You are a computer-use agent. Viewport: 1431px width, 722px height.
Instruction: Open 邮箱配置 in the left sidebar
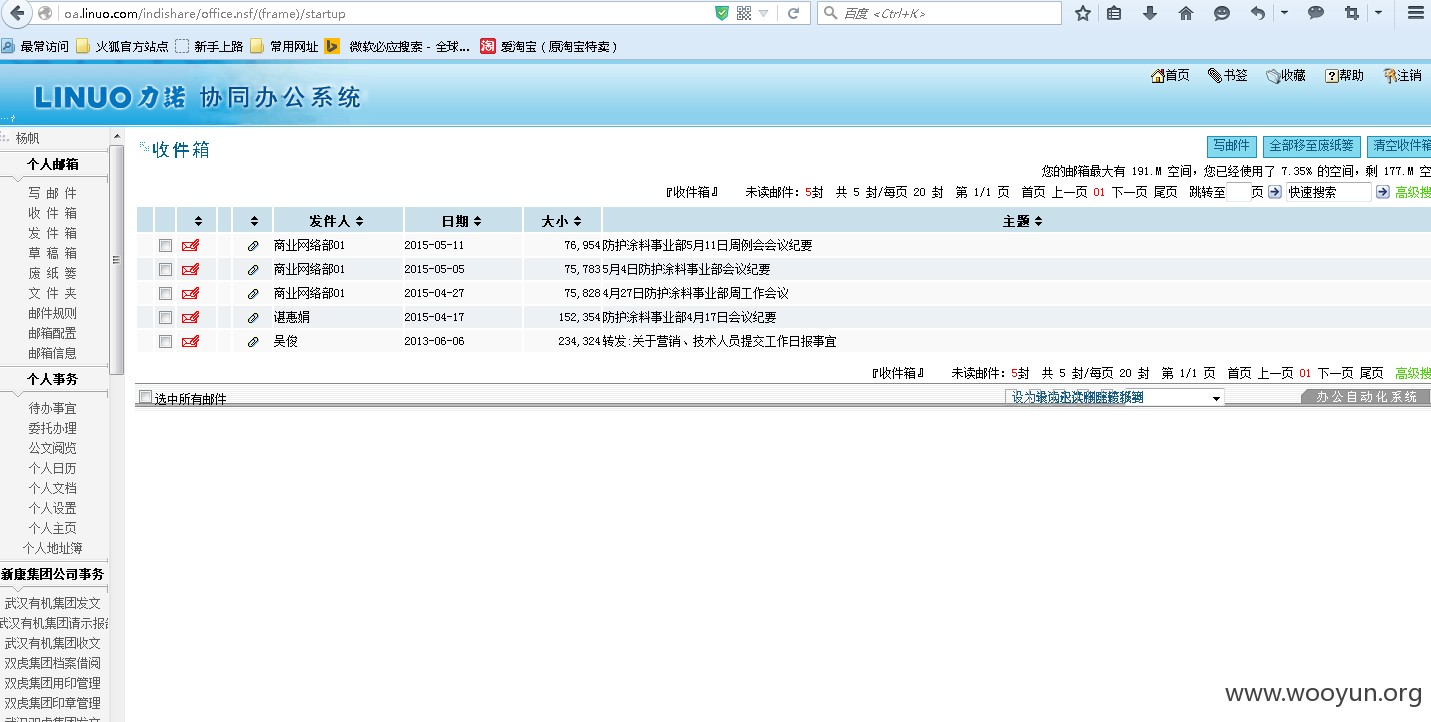52,333
